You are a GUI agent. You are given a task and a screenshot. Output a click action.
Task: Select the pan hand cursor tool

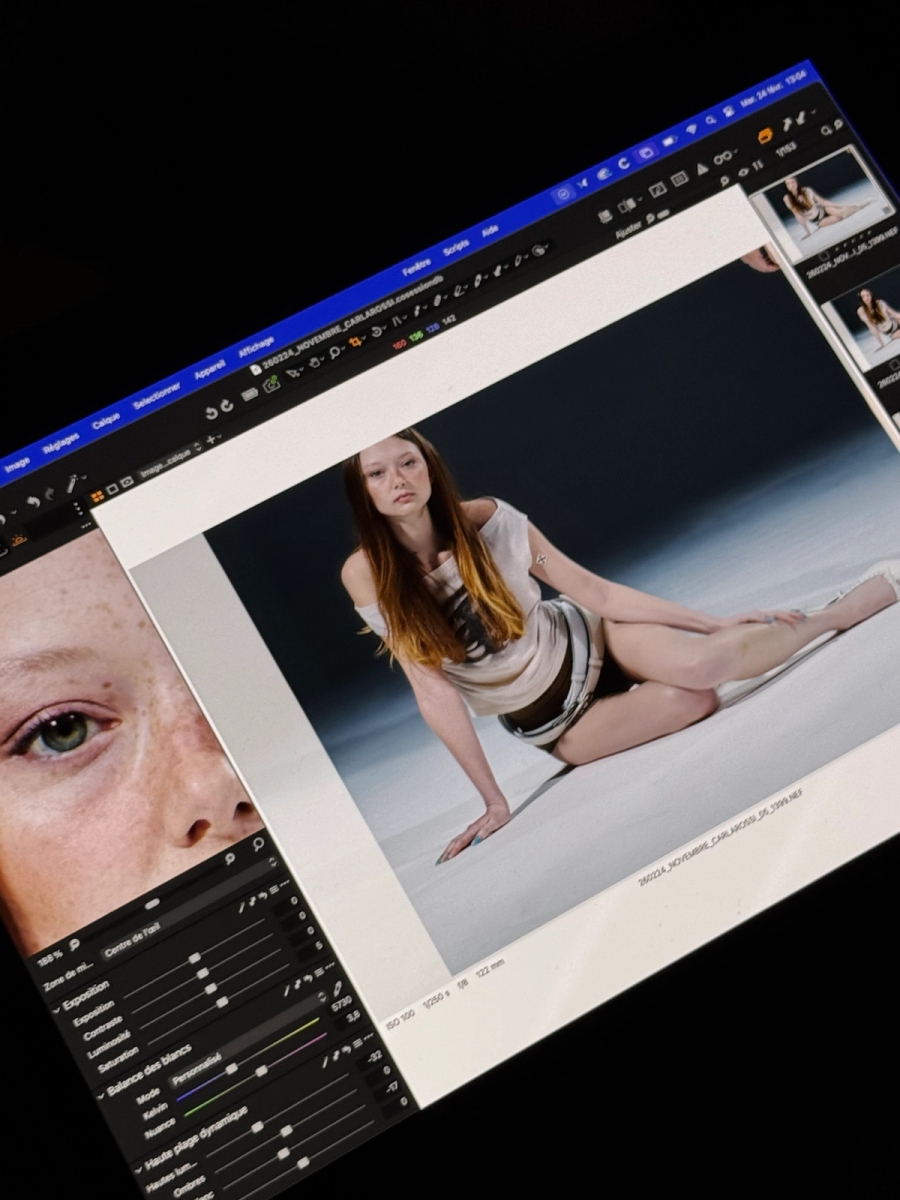click(x=314, y=363)
